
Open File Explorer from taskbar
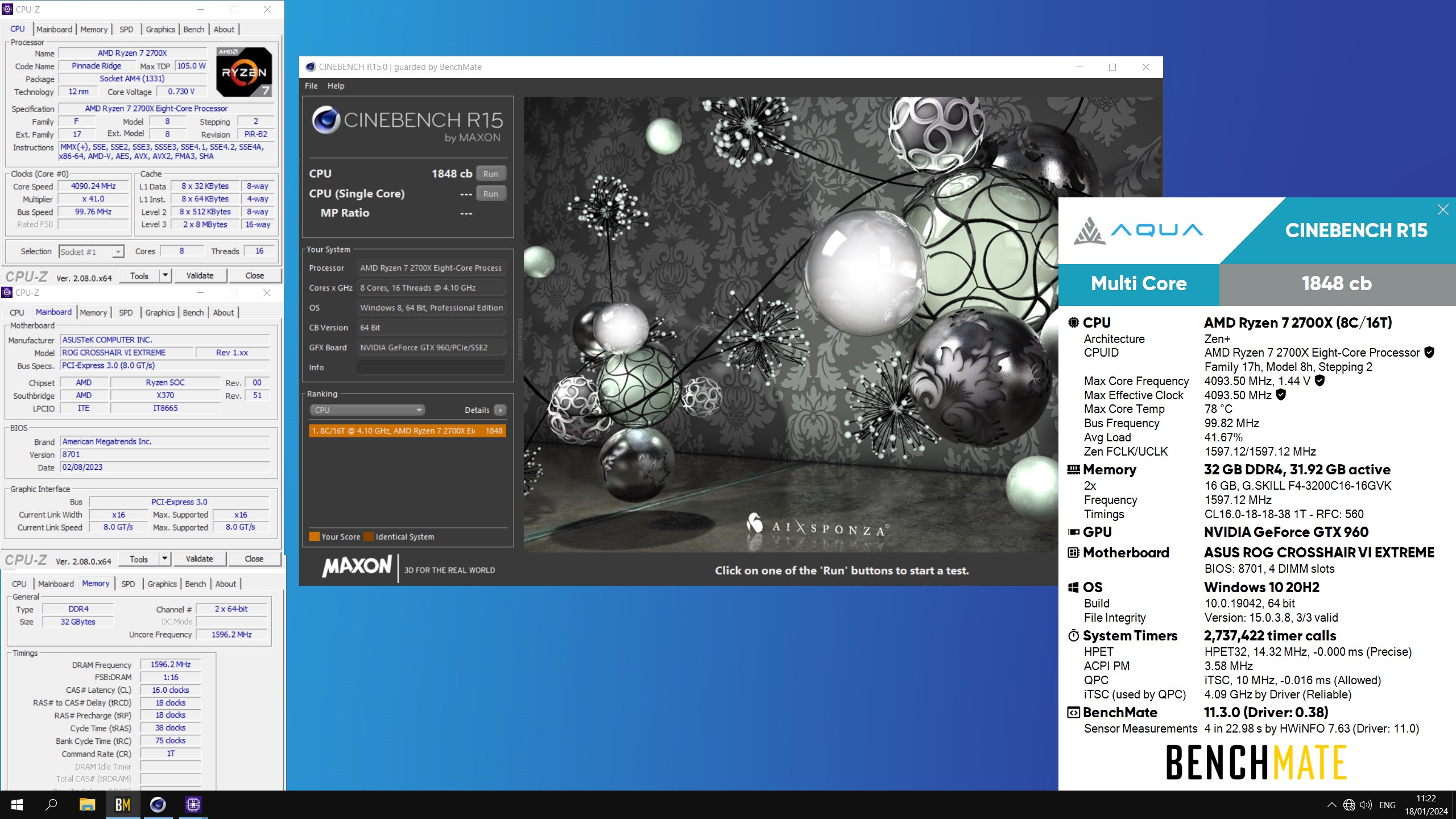click(x=87, y=805)
